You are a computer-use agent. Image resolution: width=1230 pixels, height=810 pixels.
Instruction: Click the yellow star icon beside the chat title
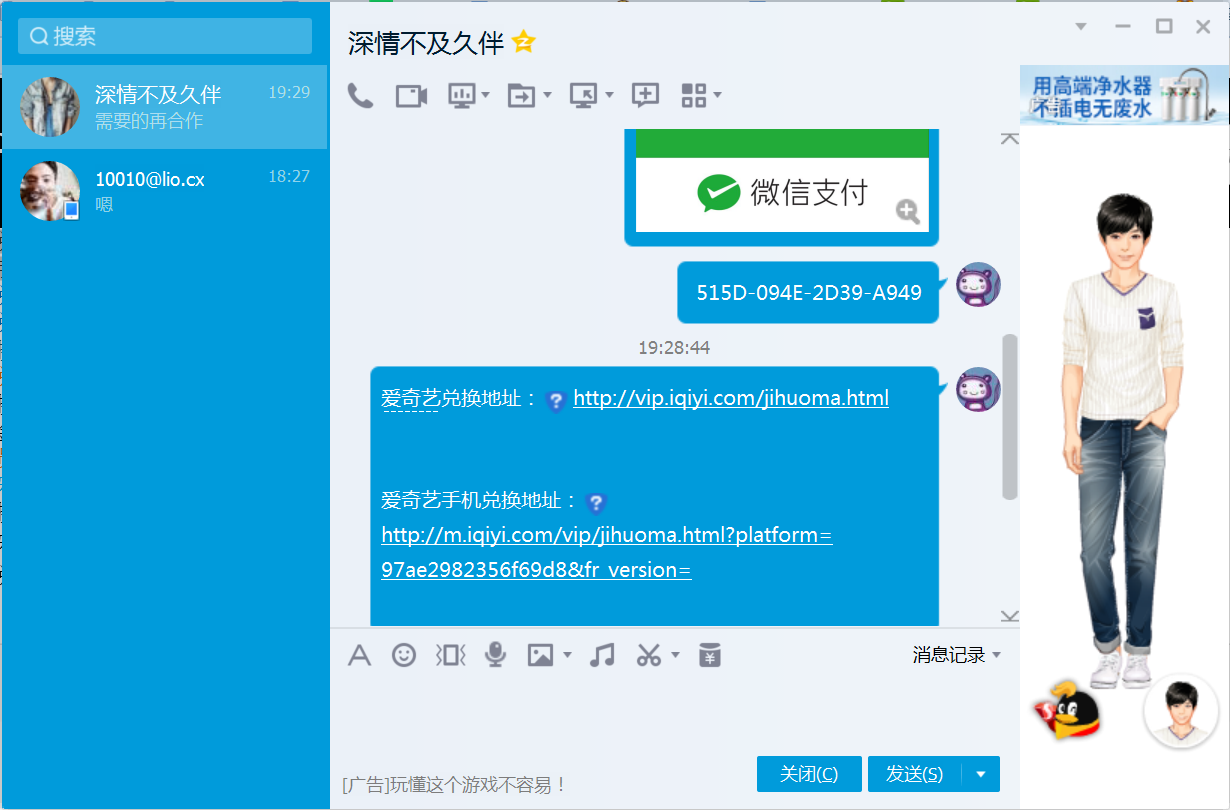(x=524, y=42)
